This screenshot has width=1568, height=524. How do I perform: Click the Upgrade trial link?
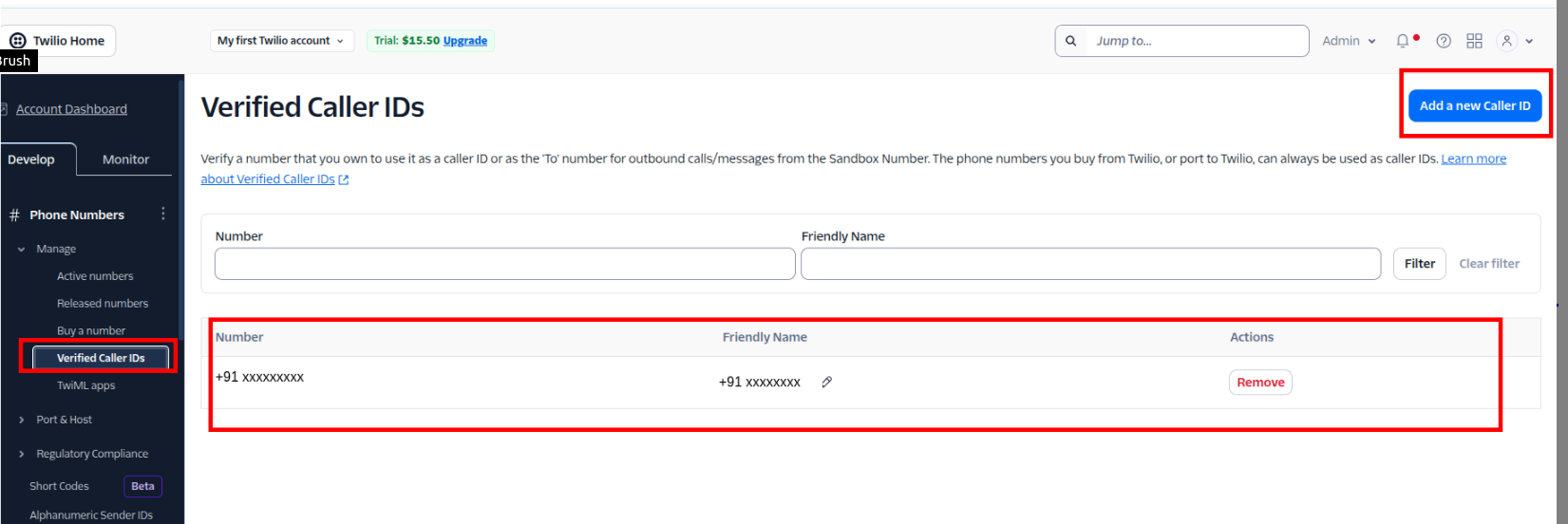(465, 41)
